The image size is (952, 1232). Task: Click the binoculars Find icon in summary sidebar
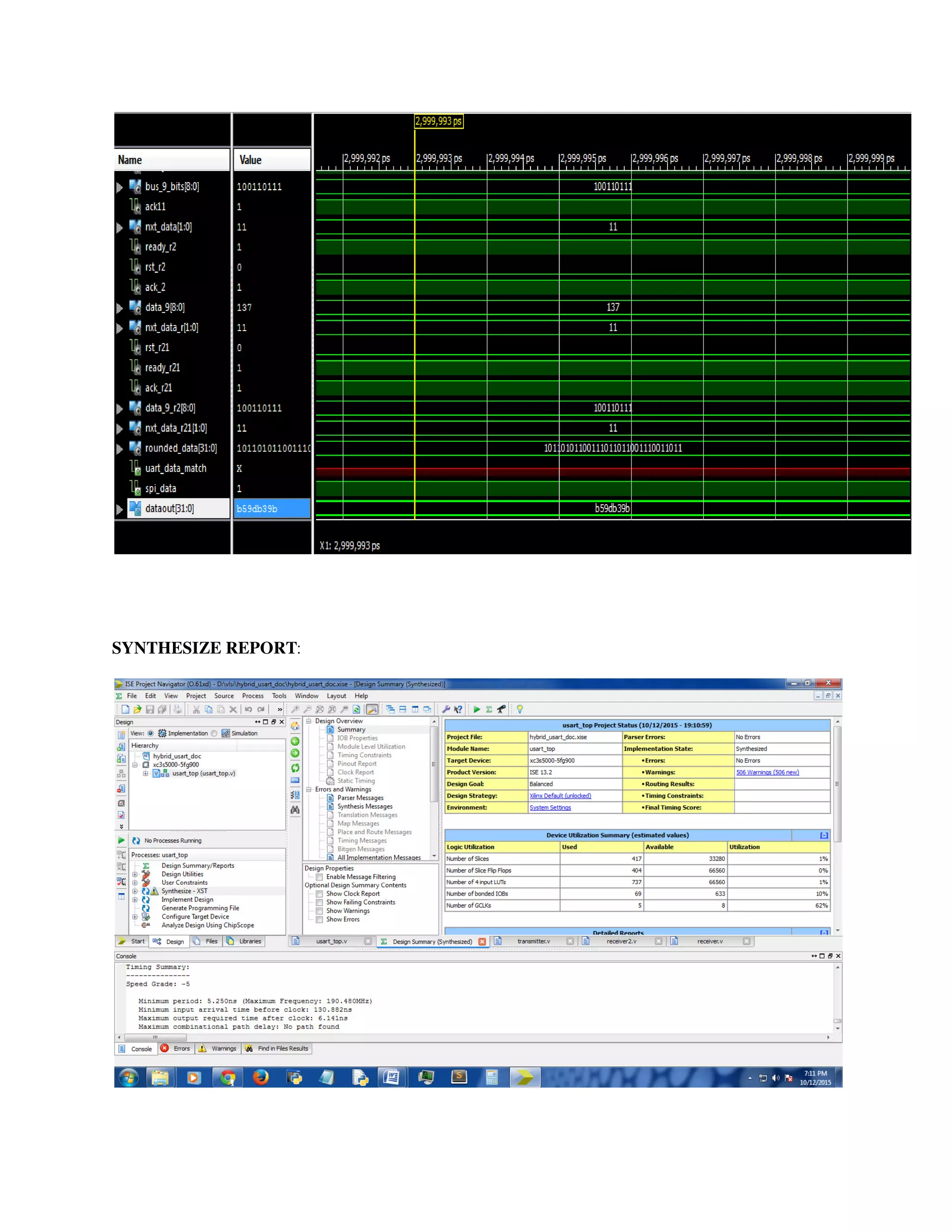295,809
